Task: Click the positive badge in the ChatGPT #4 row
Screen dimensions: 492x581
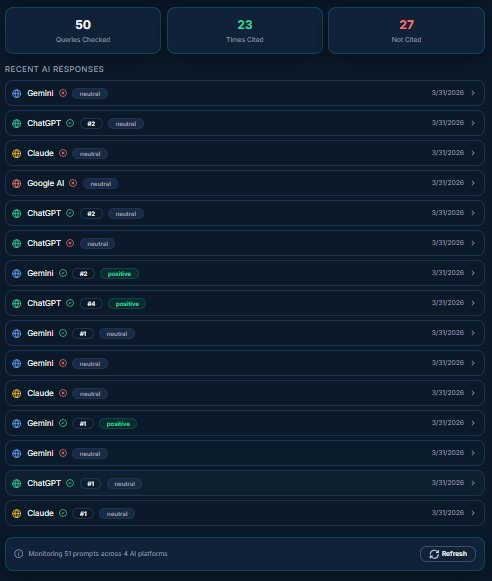Action: (127, 304)
